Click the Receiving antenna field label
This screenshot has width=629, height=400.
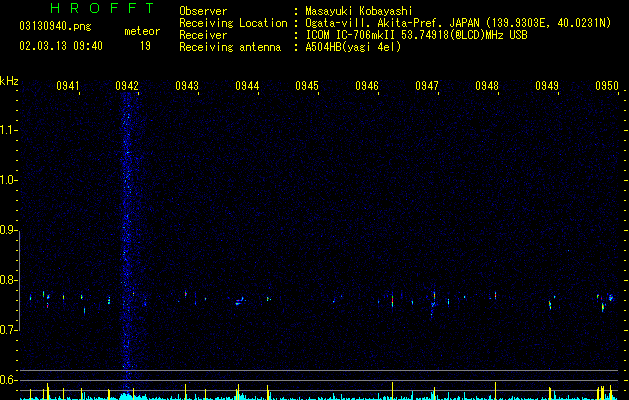point(230,47)
